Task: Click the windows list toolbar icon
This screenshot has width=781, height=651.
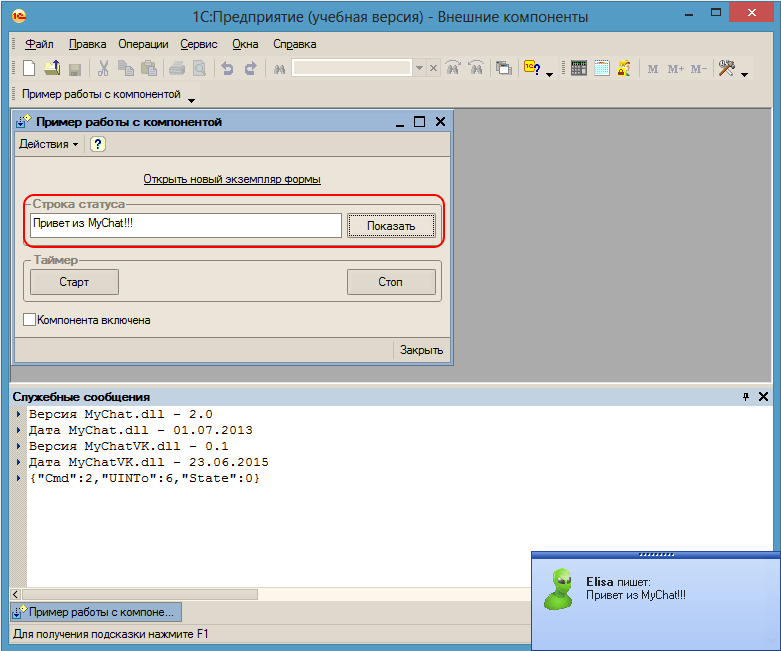Action: click(503, 68)
